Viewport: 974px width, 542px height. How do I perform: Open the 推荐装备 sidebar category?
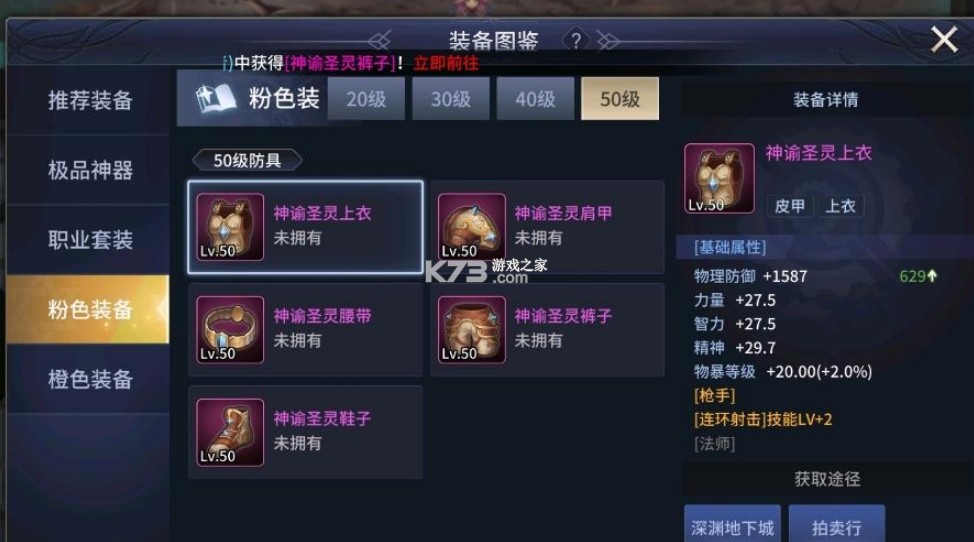pos(89,100)
